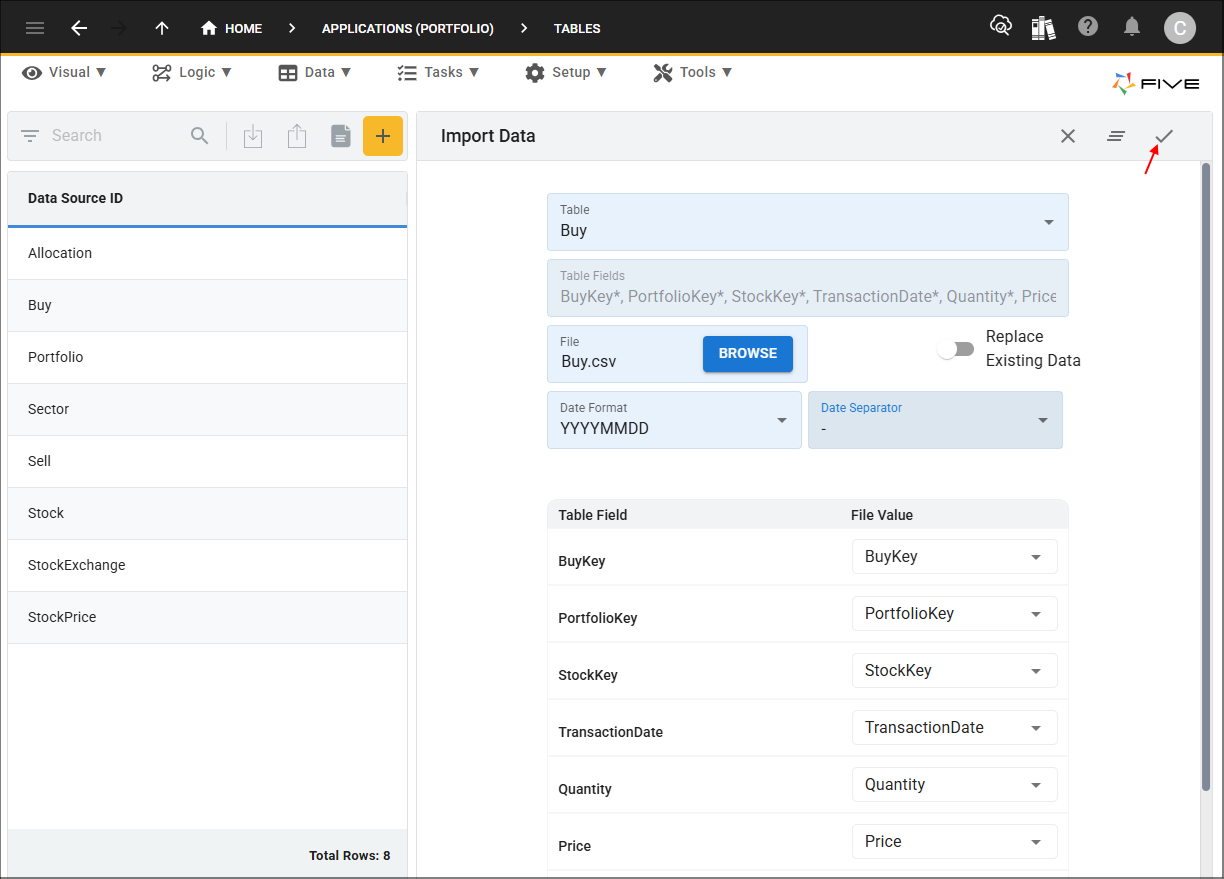The height and width of the screenshot is (879, 1224).
Task: Open the Logic menu
Action: pos(192,72)
